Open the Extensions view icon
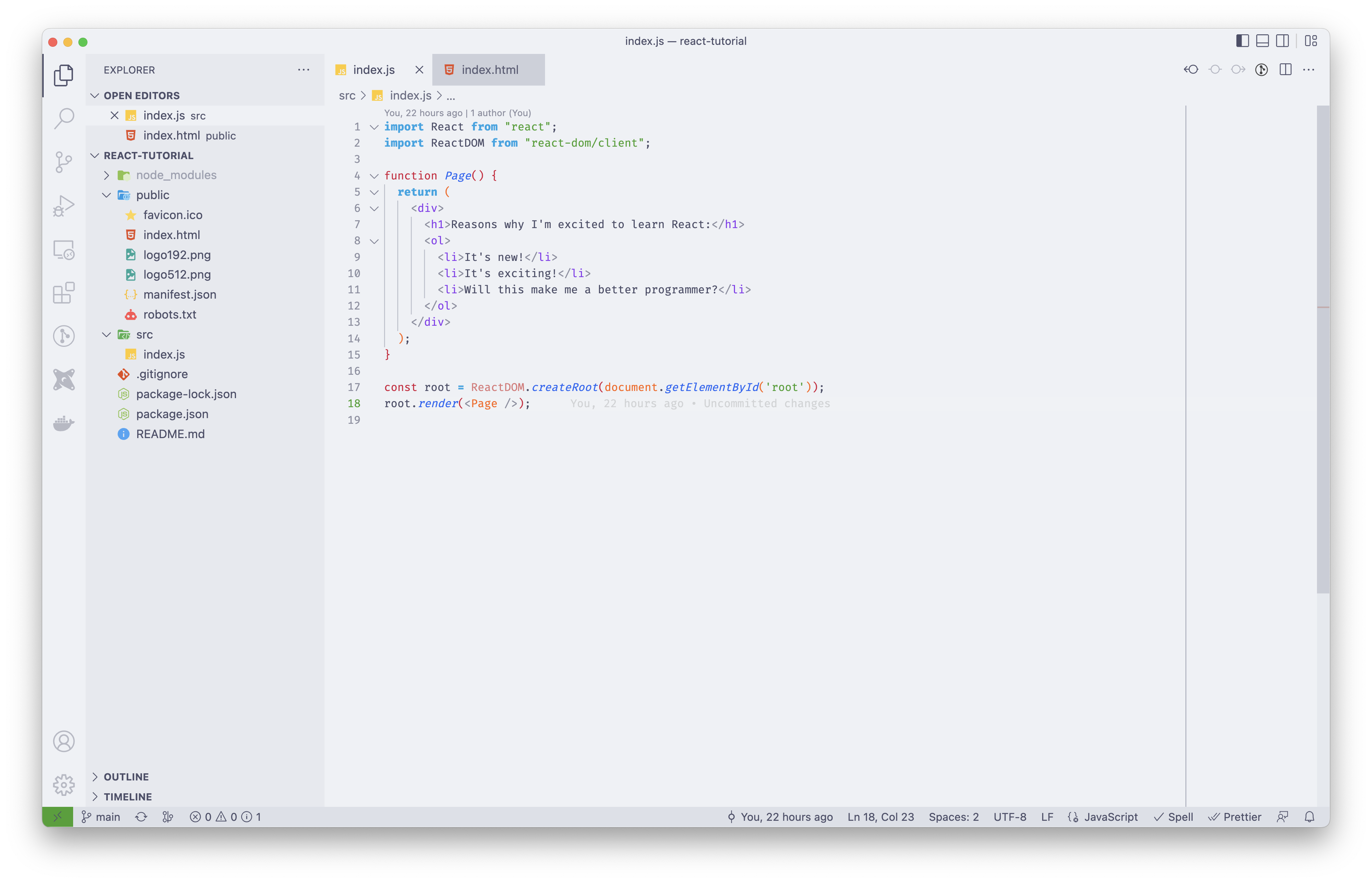 [x=64, y=293]
